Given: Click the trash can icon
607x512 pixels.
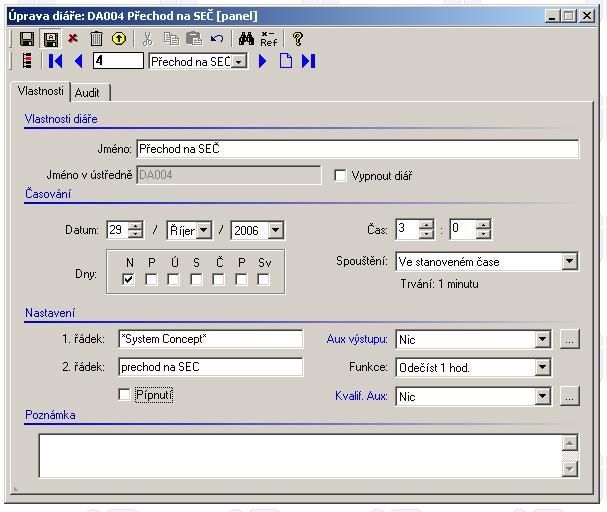Looking at the screenshot, I should (96, 39).
